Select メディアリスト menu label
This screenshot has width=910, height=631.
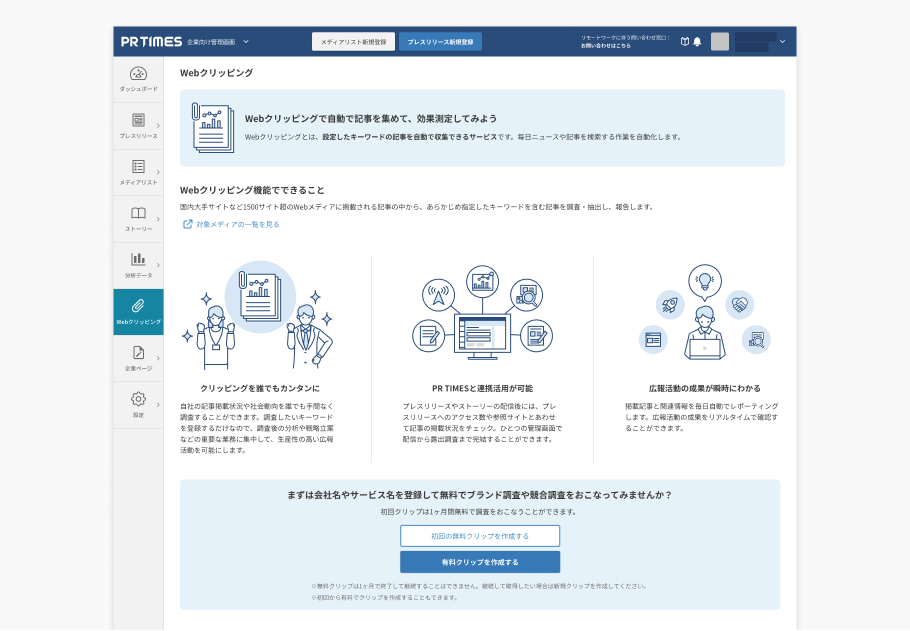(x=138, y=182)
